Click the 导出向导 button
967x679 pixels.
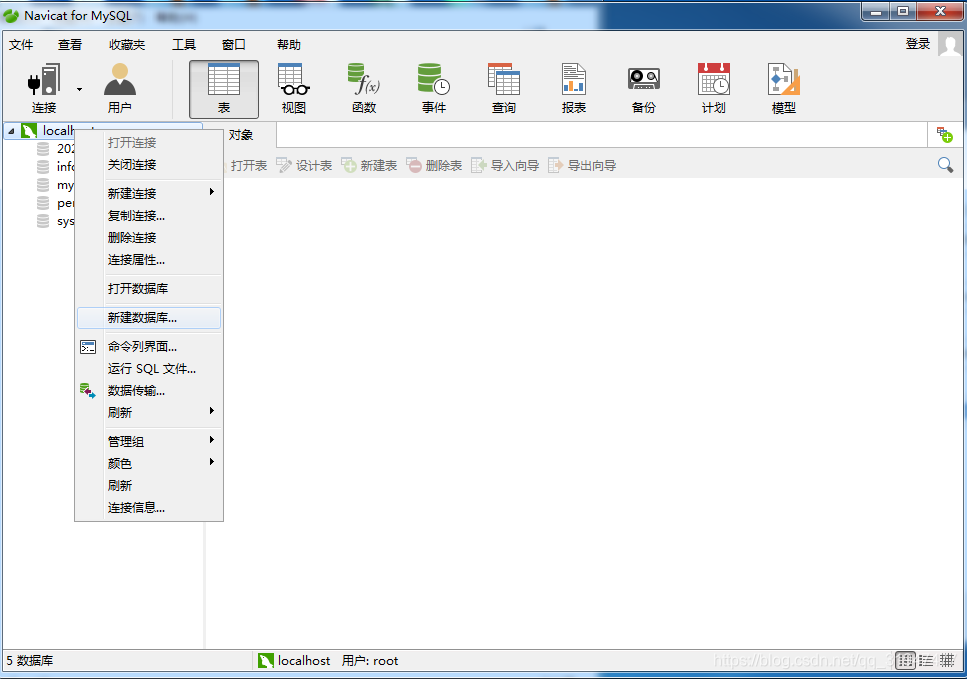(x=582, y=165)
